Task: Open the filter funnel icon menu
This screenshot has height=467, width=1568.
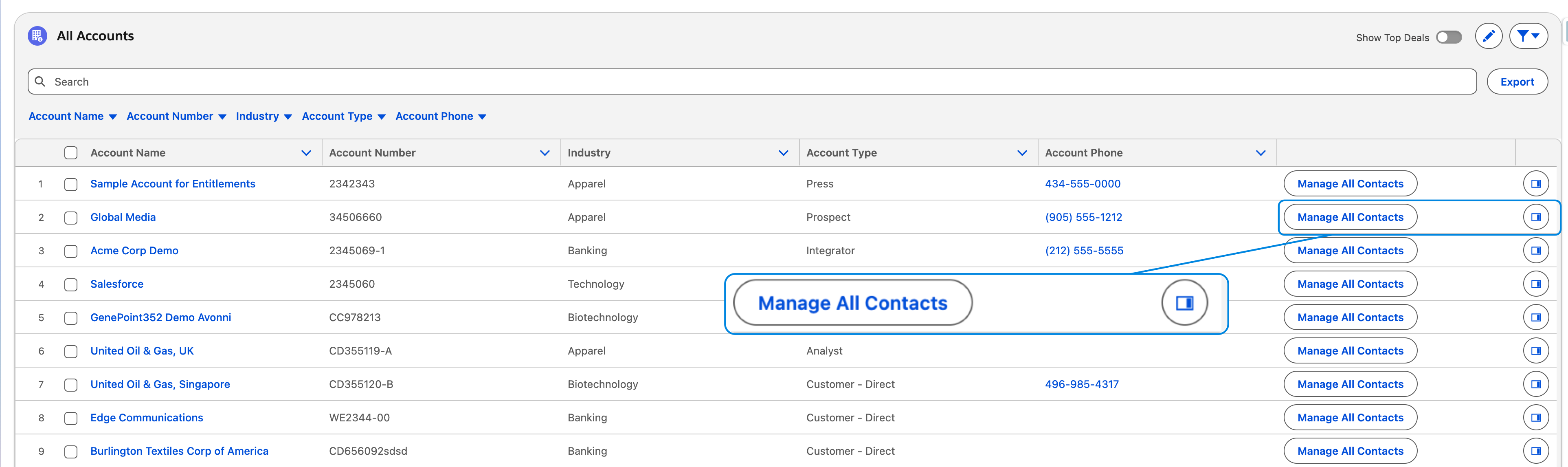Action: point(1528,37)
